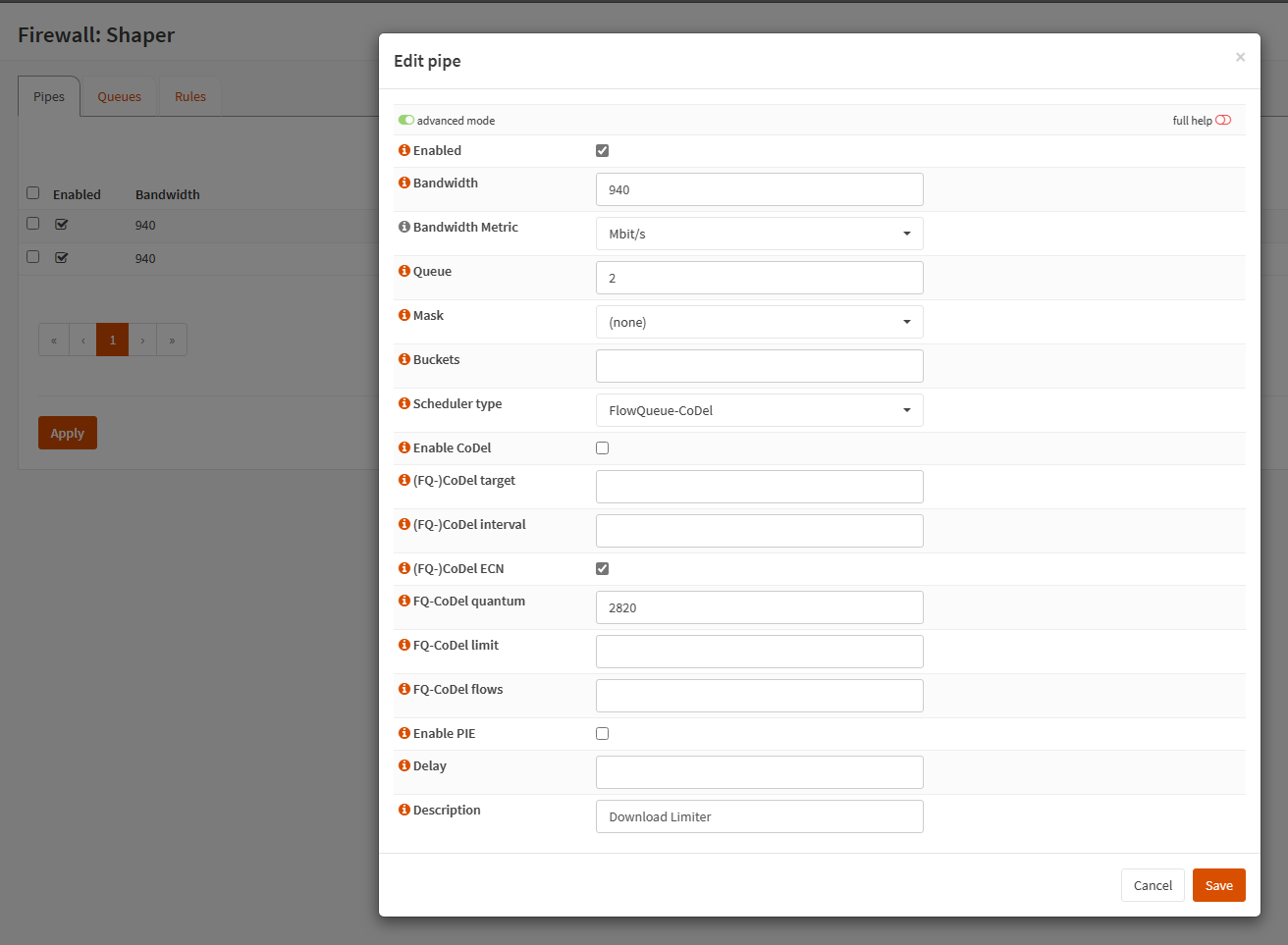
Task: Click the FQ-CoDel limit input field
Action: [759, 652]
